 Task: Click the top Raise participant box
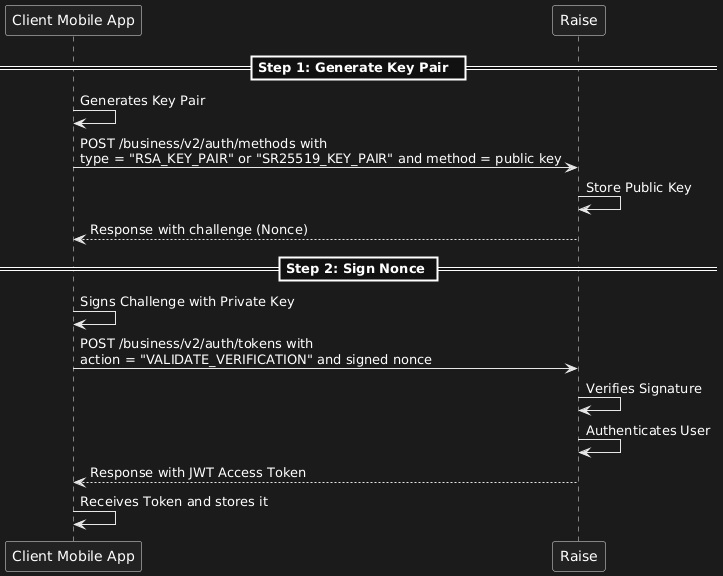pyautogui.click(x=579, y=19)
